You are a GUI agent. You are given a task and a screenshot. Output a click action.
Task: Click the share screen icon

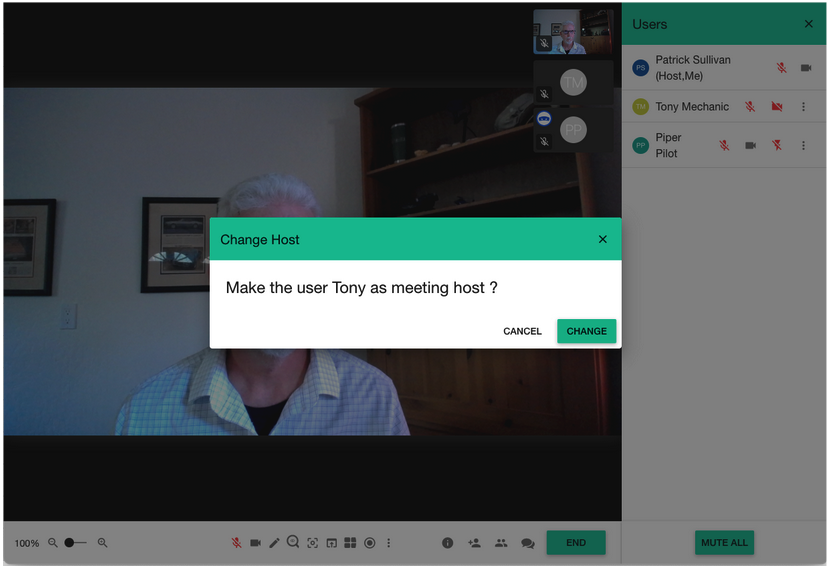[331, 543]
